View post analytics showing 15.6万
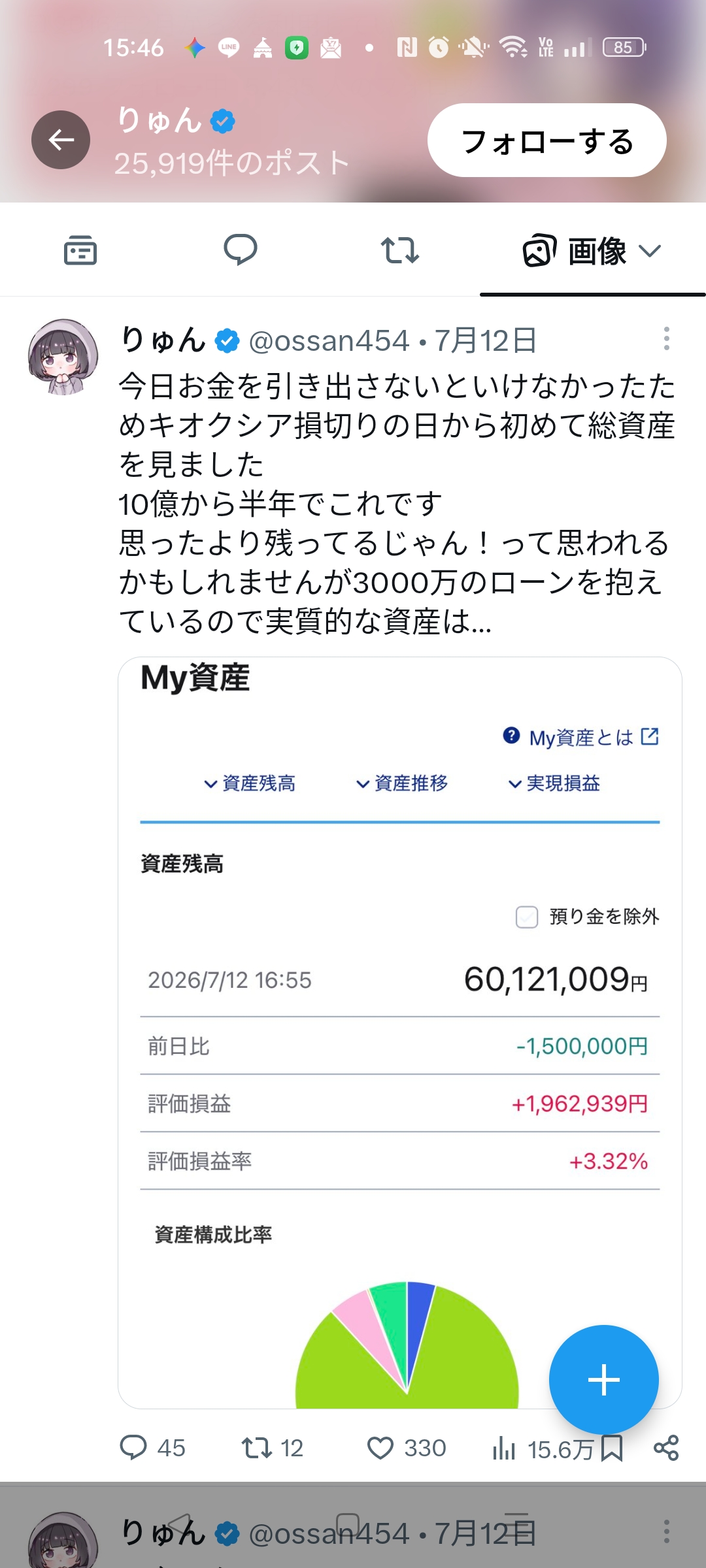The image size is (706, 1568). point(542,1449)
